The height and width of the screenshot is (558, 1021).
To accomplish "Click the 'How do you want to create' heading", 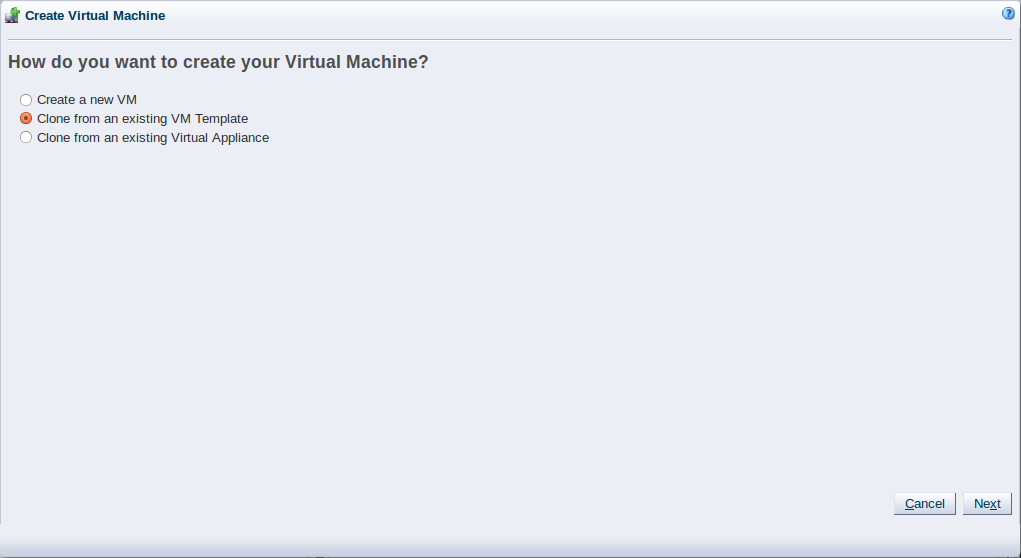I will click(218, 62).
